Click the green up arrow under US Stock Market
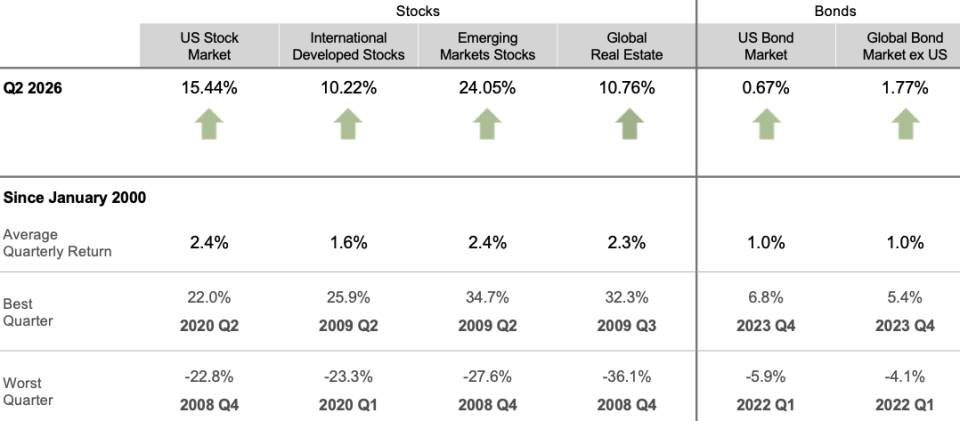Viewport: 960px width, 421px height. tap(209, 124)
